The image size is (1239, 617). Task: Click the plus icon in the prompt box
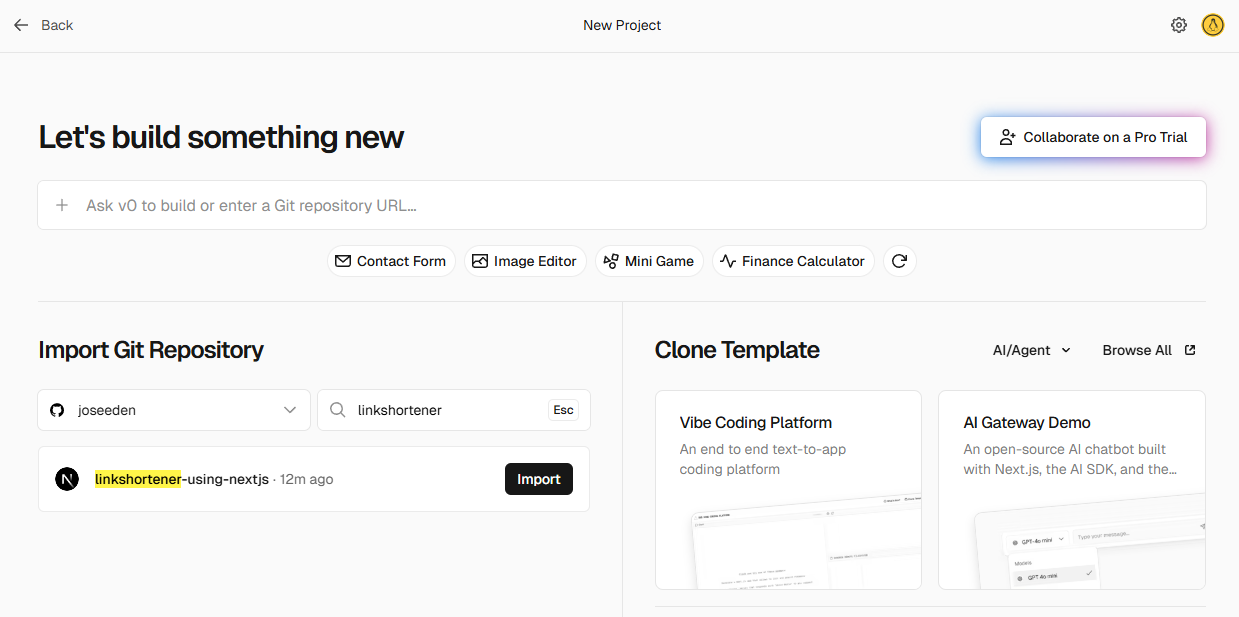coord(62,205)
